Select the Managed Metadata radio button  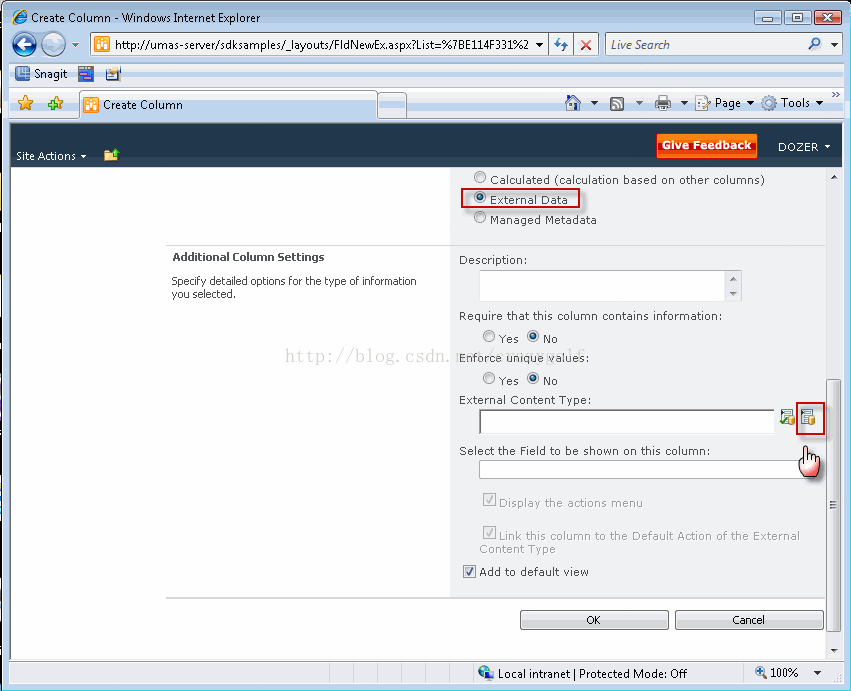(479, 218)
